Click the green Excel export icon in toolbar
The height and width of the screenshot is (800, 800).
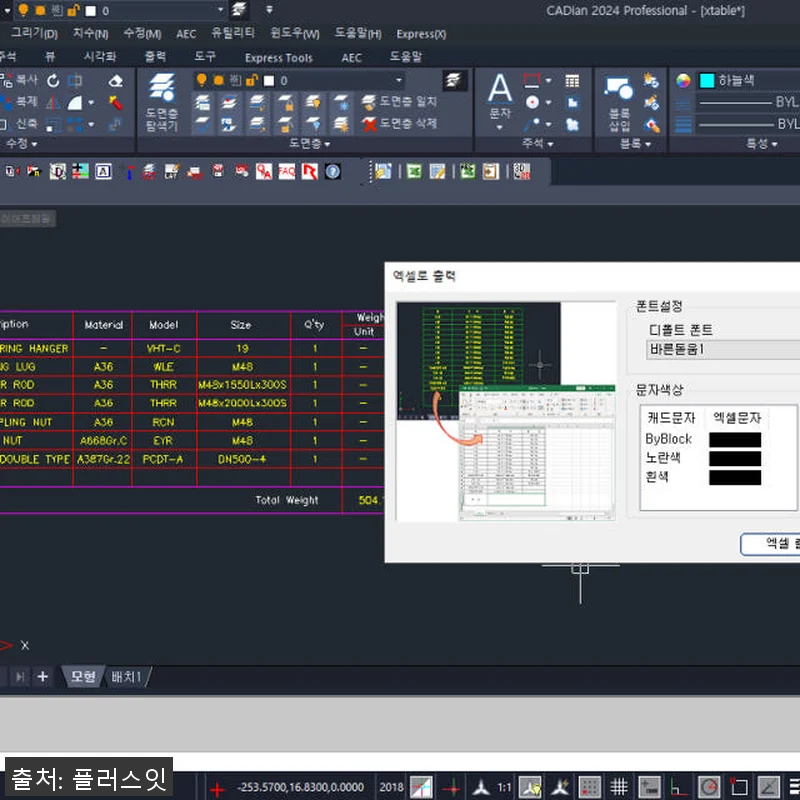(x=412, y=171)
